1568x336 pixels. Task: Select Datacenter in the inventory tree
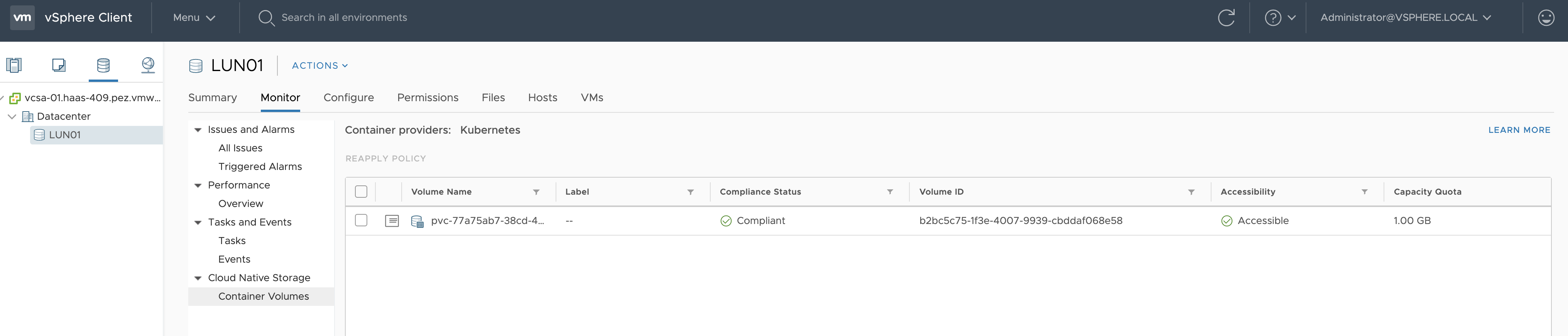click(63, 117)
